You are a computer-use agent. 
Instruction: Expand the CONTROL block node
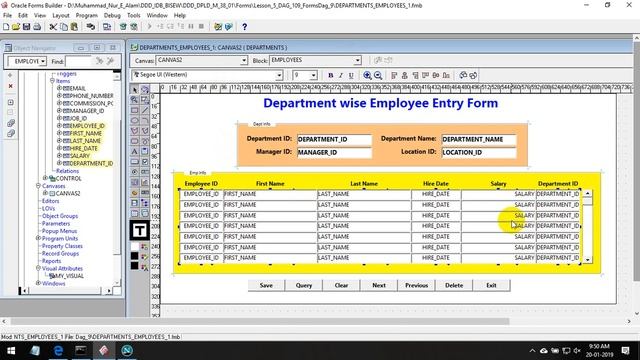coord(45,178)
